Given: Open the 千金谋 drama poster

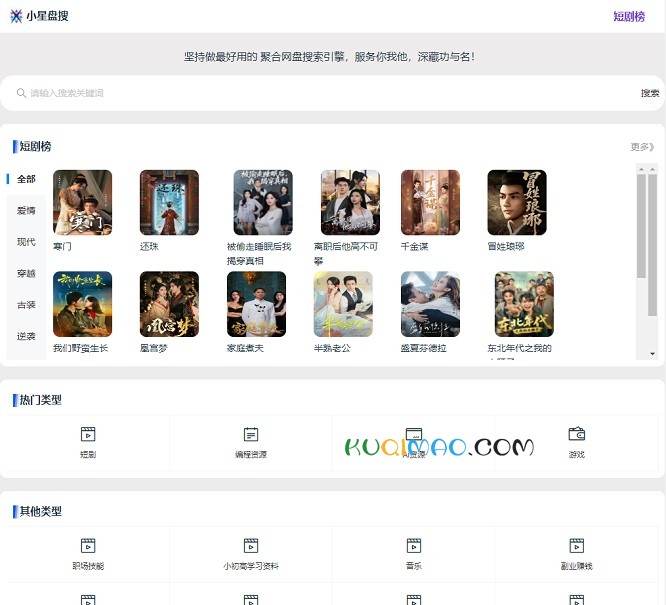Looking at the screenshot, I should click(x=430, y=203).
